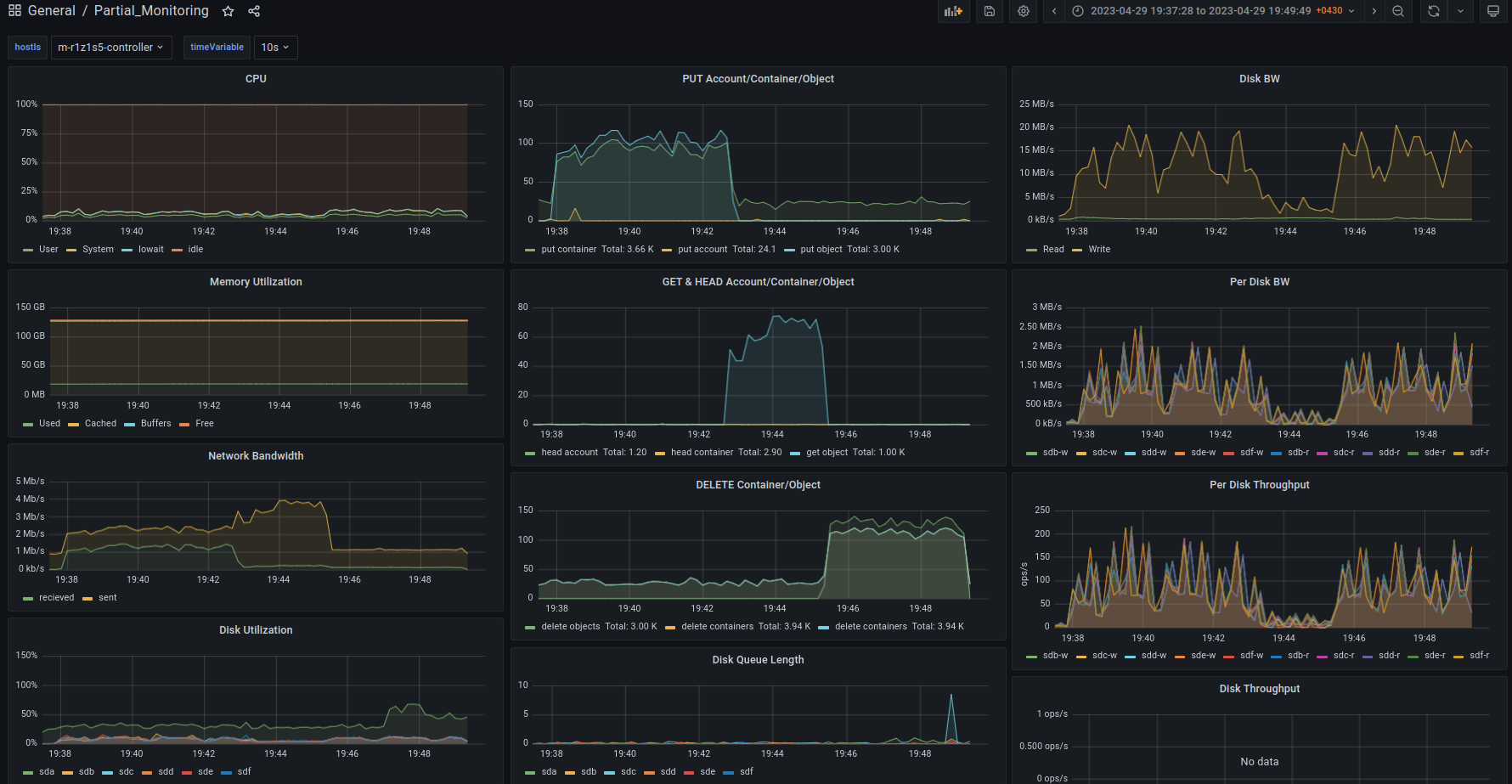Open the Disk Queue Length panel menu
The width and height of the screenshot is (1512, 784).
pyautogui.click(x=758, y=660)
